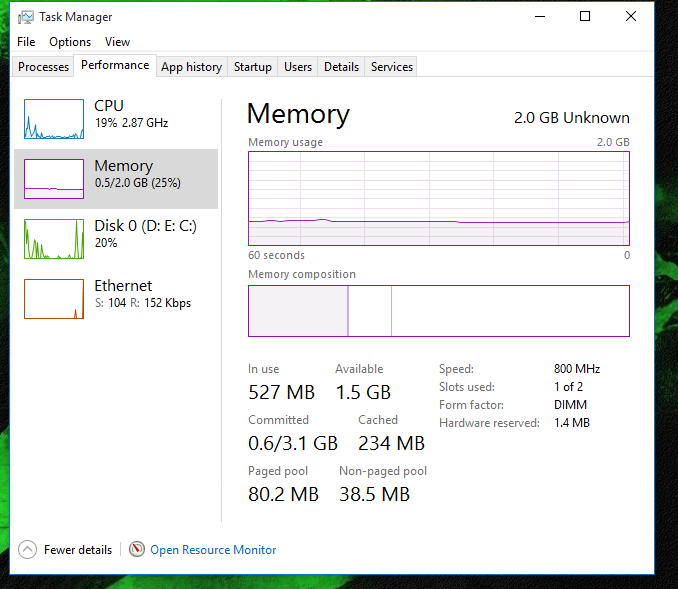This screenshot has width=678, height=589.
Task: Click the Fewer details chevron icon
Action: [27, 549]
